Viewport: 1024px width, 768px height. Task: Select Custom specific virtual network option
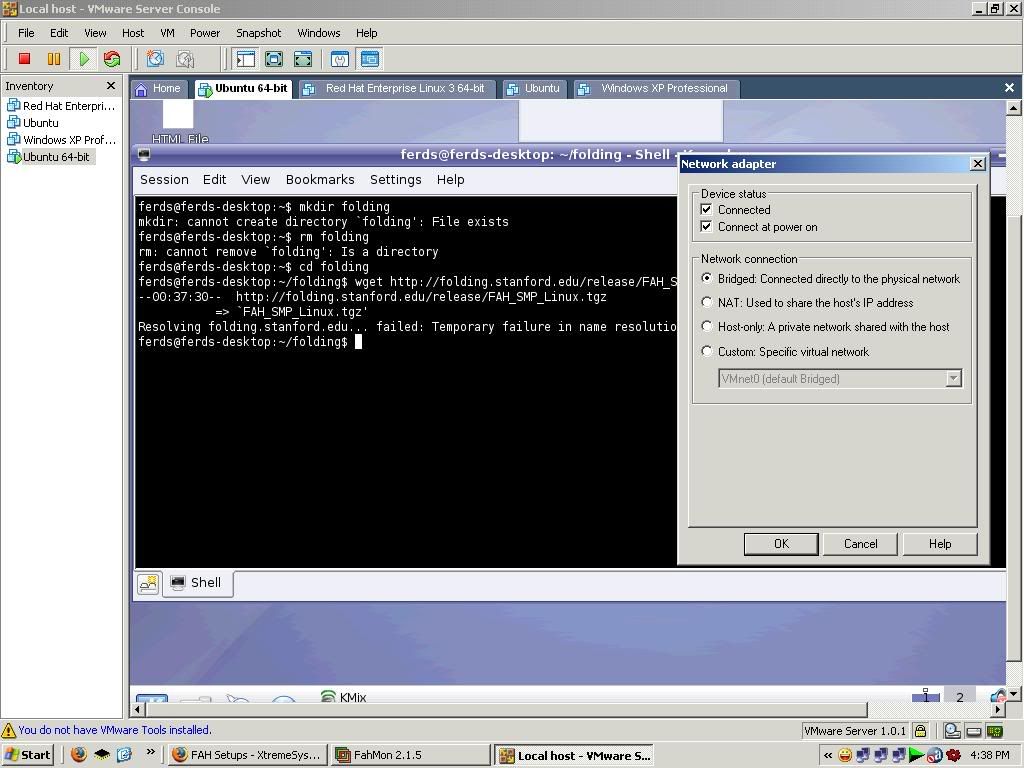[707, 351]
